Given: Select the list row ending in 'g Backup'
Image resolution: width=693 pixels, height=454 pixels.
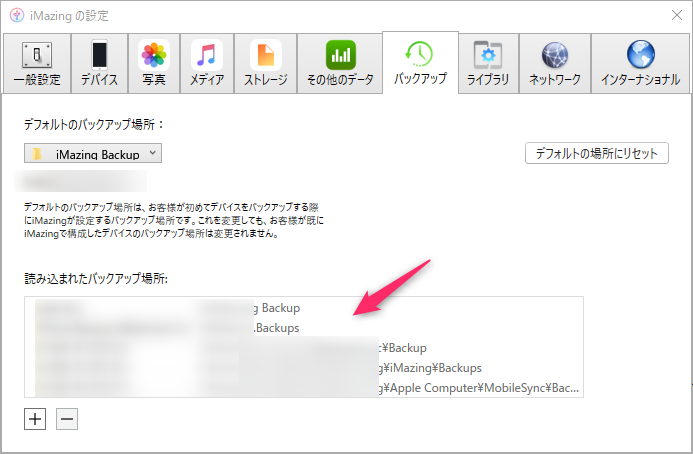Looking at the screenshot, I should [x=304, y=308].
